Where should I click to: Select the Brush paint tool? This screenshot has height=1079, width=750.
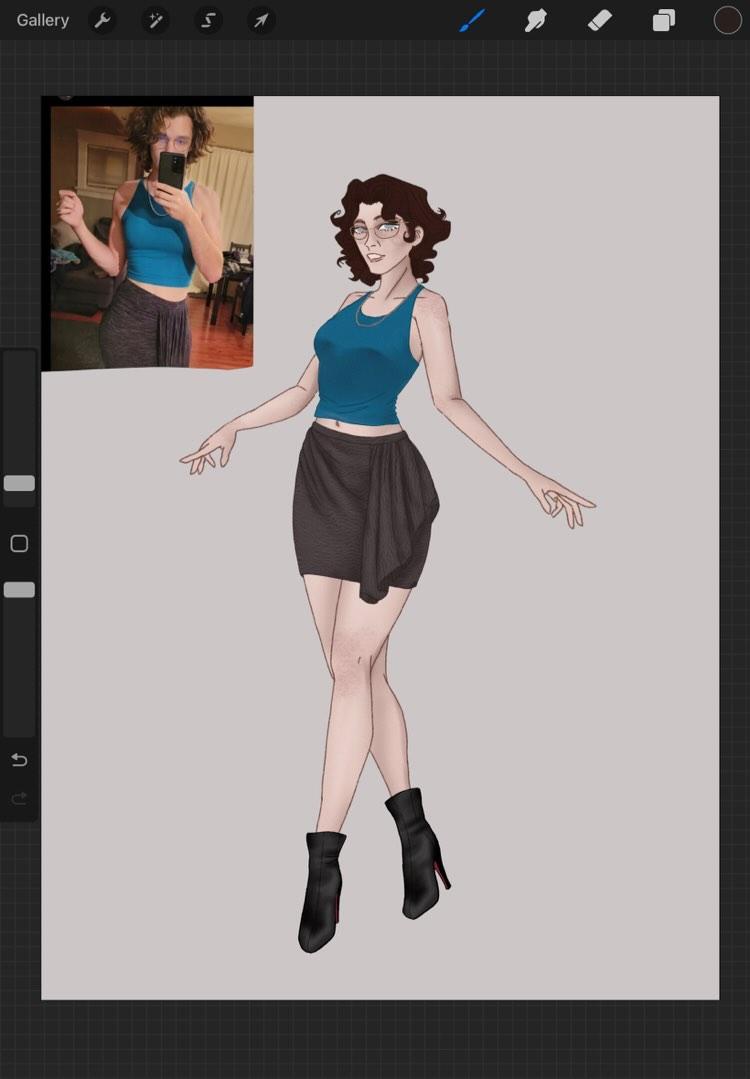[x=472, y=21]
